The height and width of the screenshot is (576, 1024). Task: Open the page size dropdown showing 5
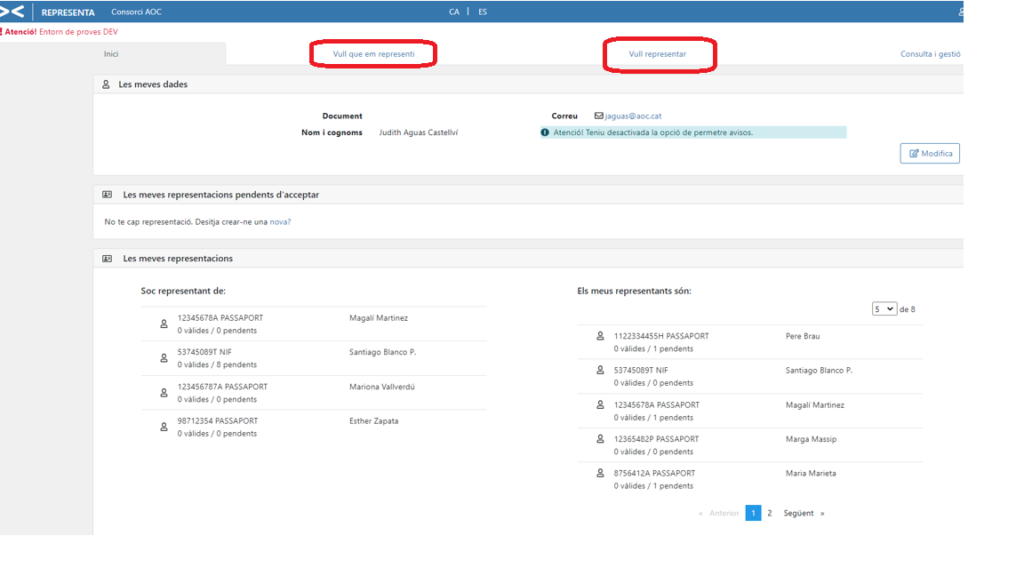pos(883,309)
